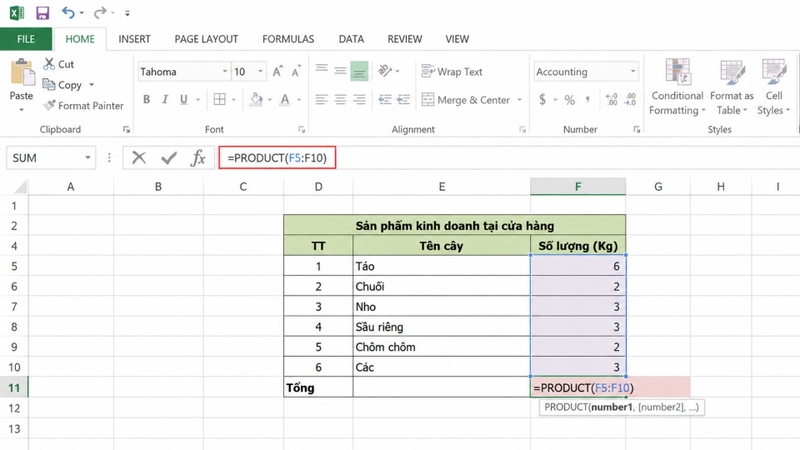
Task: Open the Font dialog launcher
Action: pos(302,130)
